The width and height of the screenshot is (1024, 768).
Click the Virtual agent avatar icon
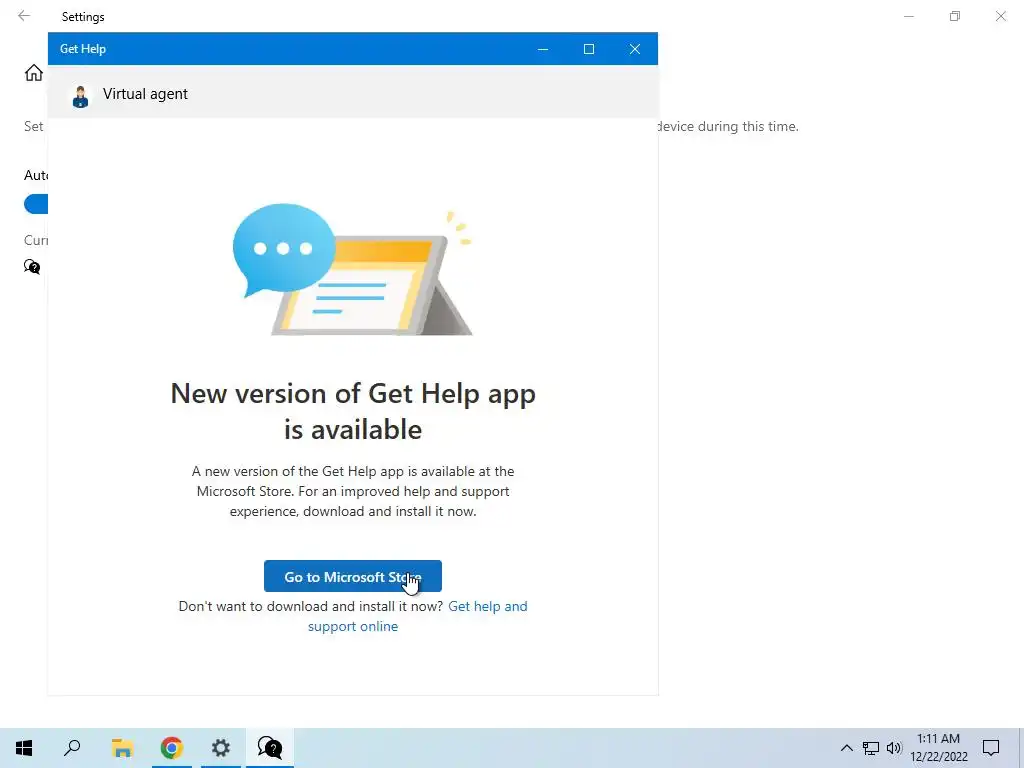point(80,97)
